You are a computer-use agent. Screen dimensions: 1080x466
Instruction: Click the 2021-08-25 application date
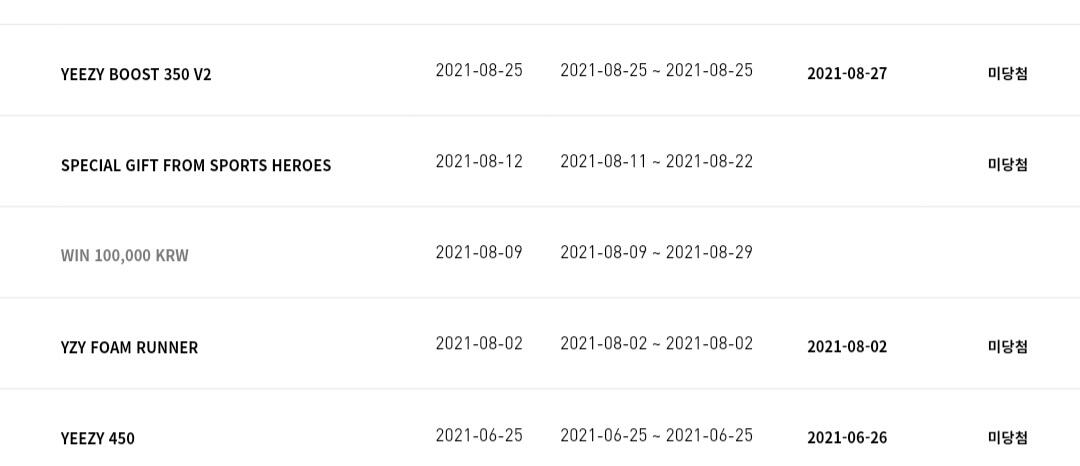[x=479, y=70]
